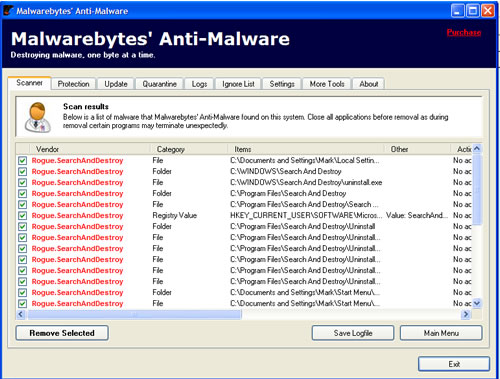The height and width of the screenshot is (379, 500).
Task: Open the Quarantine tab
Action: pos(159,84)
